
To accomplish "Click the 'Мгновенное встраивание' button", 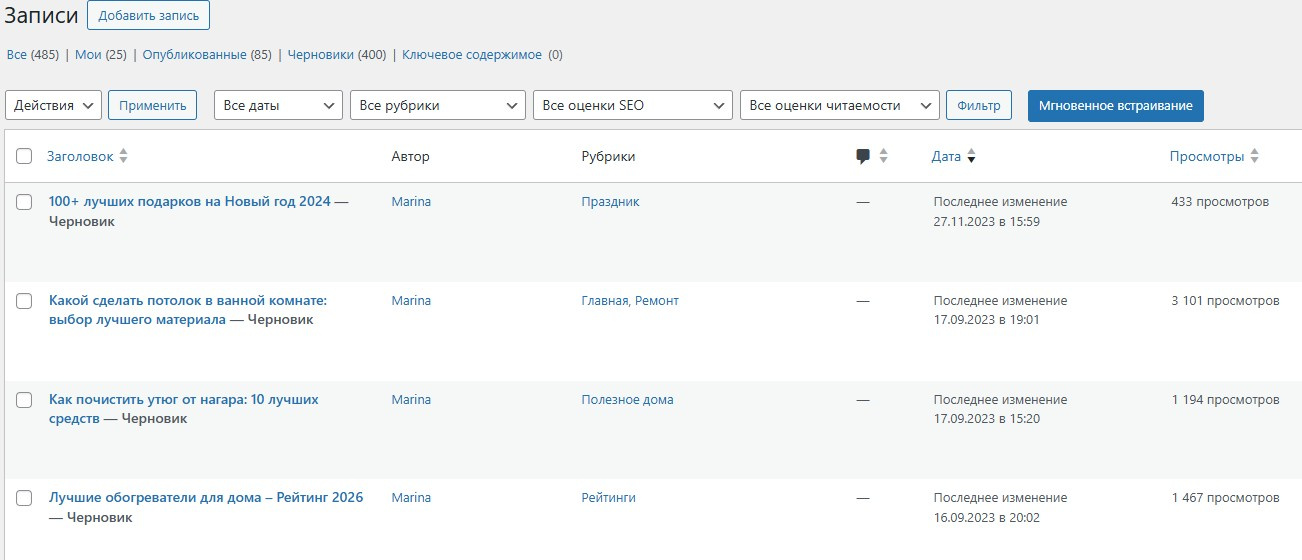I will tap(1115, 105).
